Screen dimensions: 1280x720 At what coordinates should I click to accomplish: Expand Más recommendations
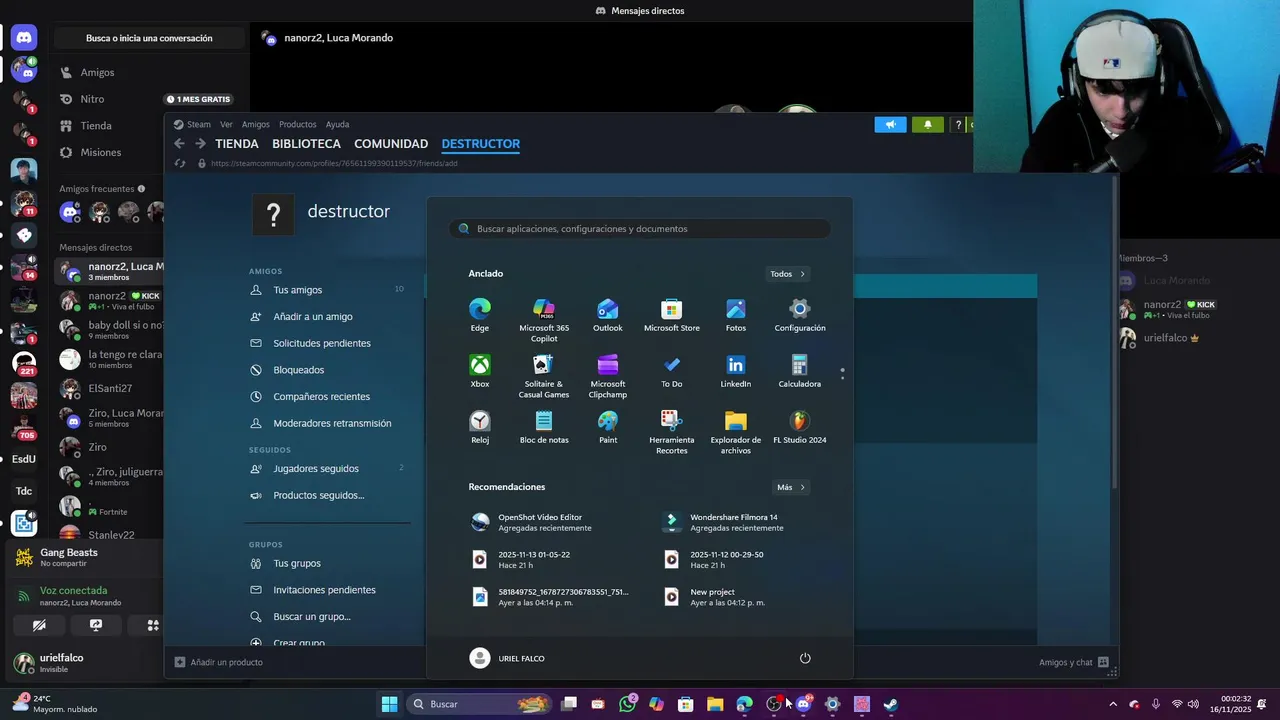tap(790, 487)
